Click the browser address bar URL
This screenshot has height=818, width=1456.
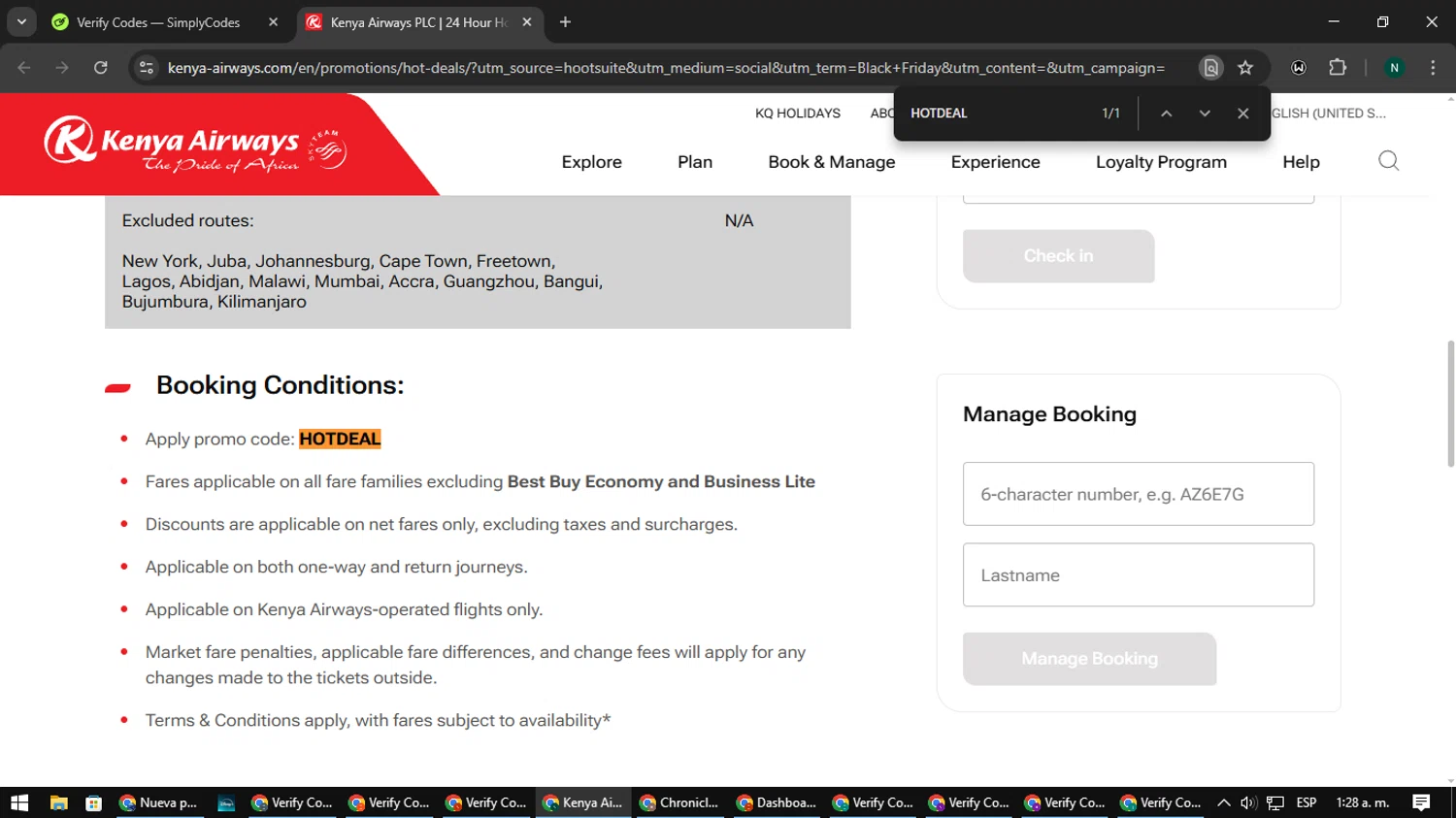(x=666, y=68)
